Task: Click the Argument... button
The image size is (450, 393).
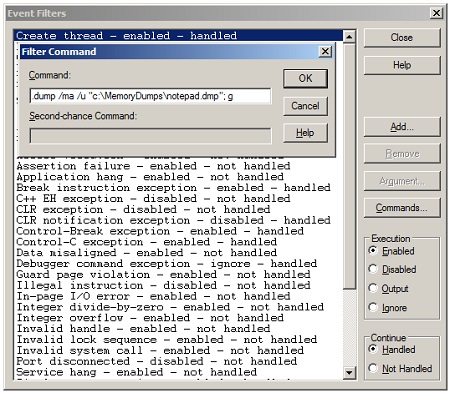Action: [x=402, y=181]
